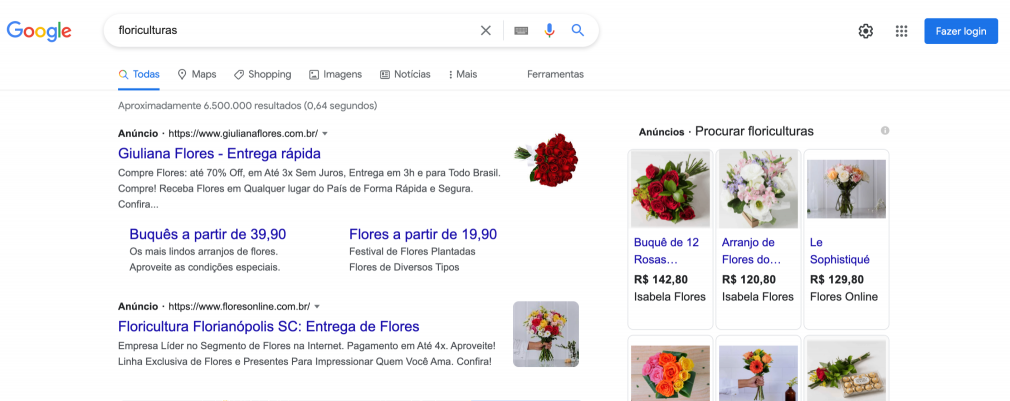Screen dimensions: 1010x401
Task: Expand the arrow next to floresonline.com.br URL
Action: (317, 306)
